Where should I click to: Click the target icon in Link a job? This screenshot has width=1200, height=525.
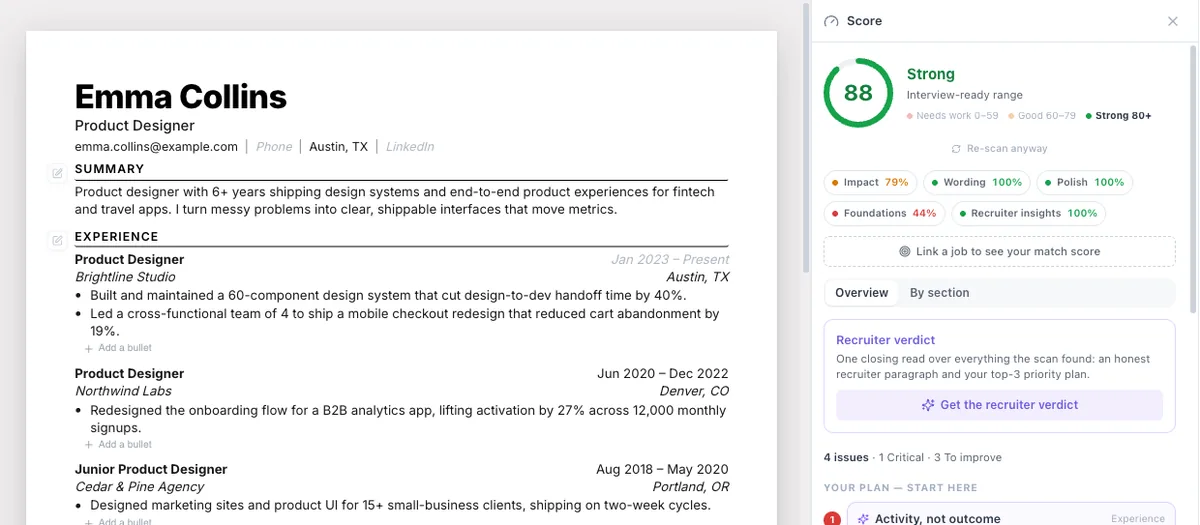pos(905,252)
